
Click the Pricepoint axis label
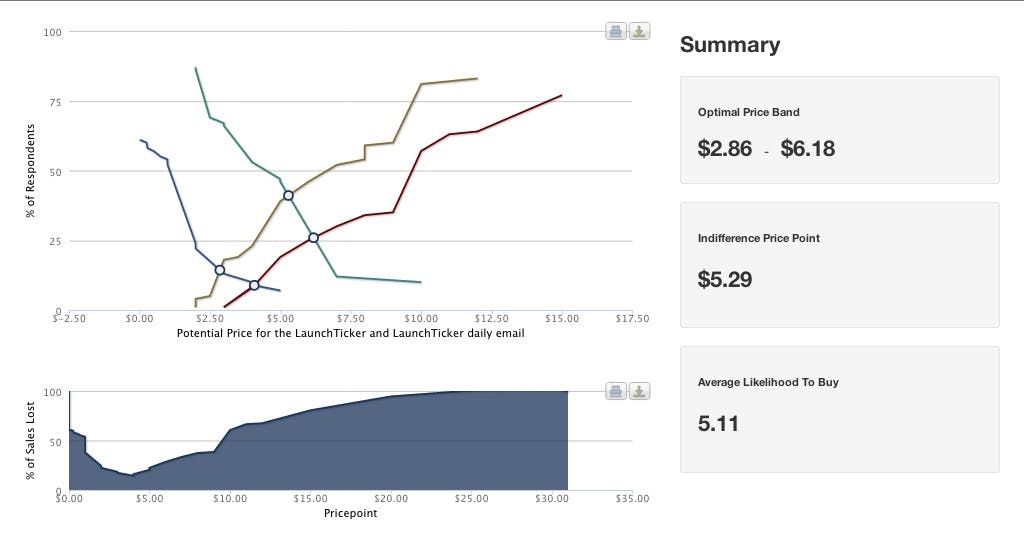tap(350, 513)
